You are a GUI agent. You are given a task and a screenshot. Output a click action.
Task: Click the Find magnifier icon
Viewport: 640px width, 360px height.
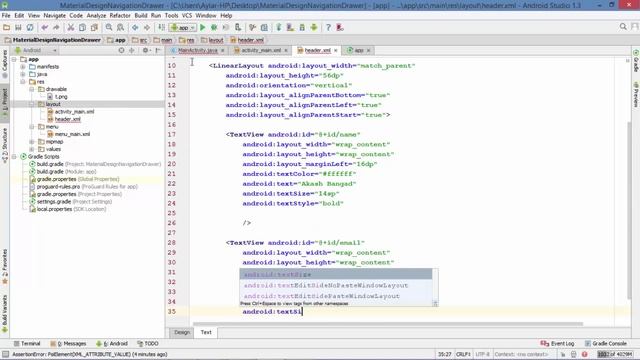click(109, 27)
